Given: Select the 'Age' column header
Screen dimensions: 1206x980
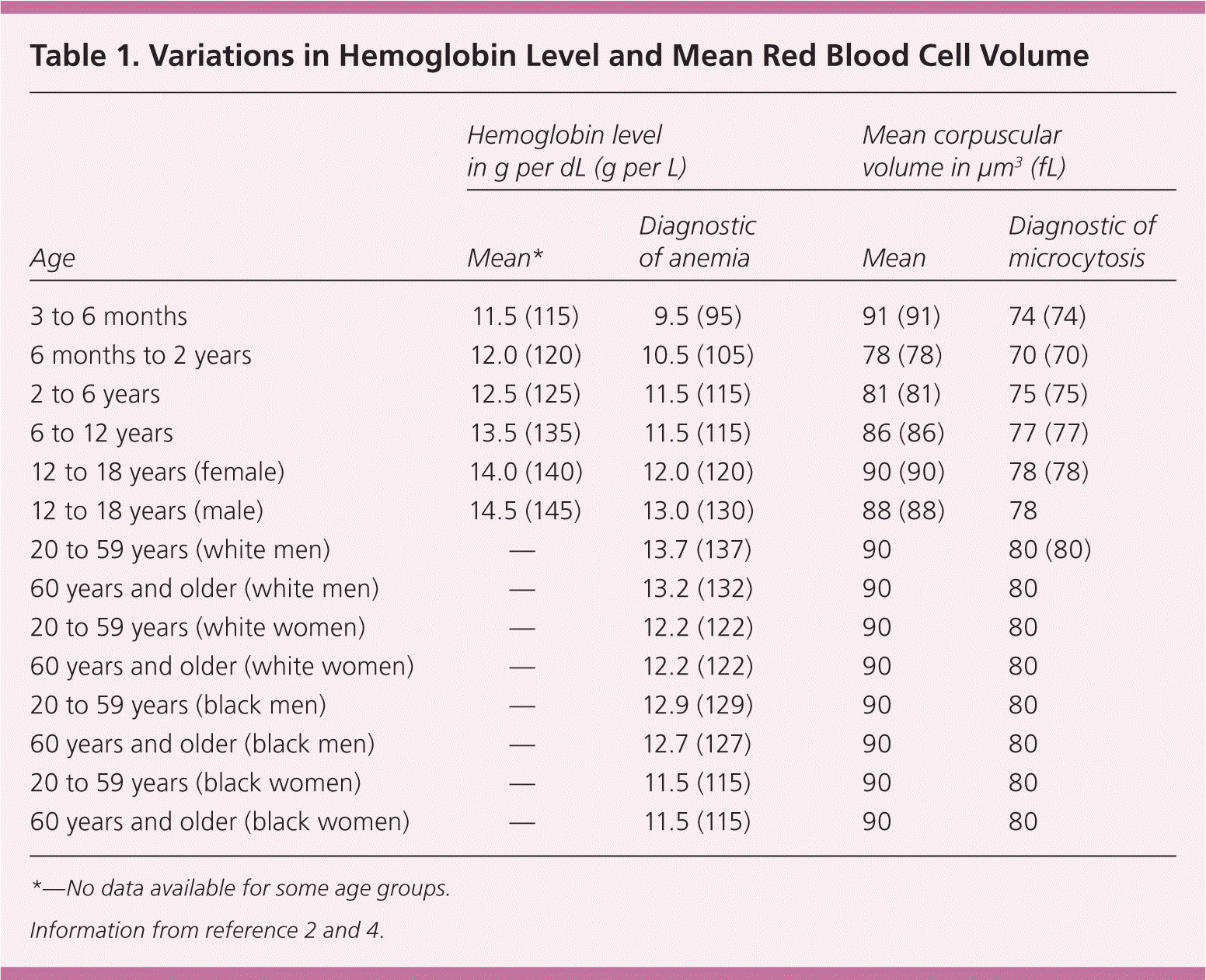Looking at the screenshot, I should point(53,258).
